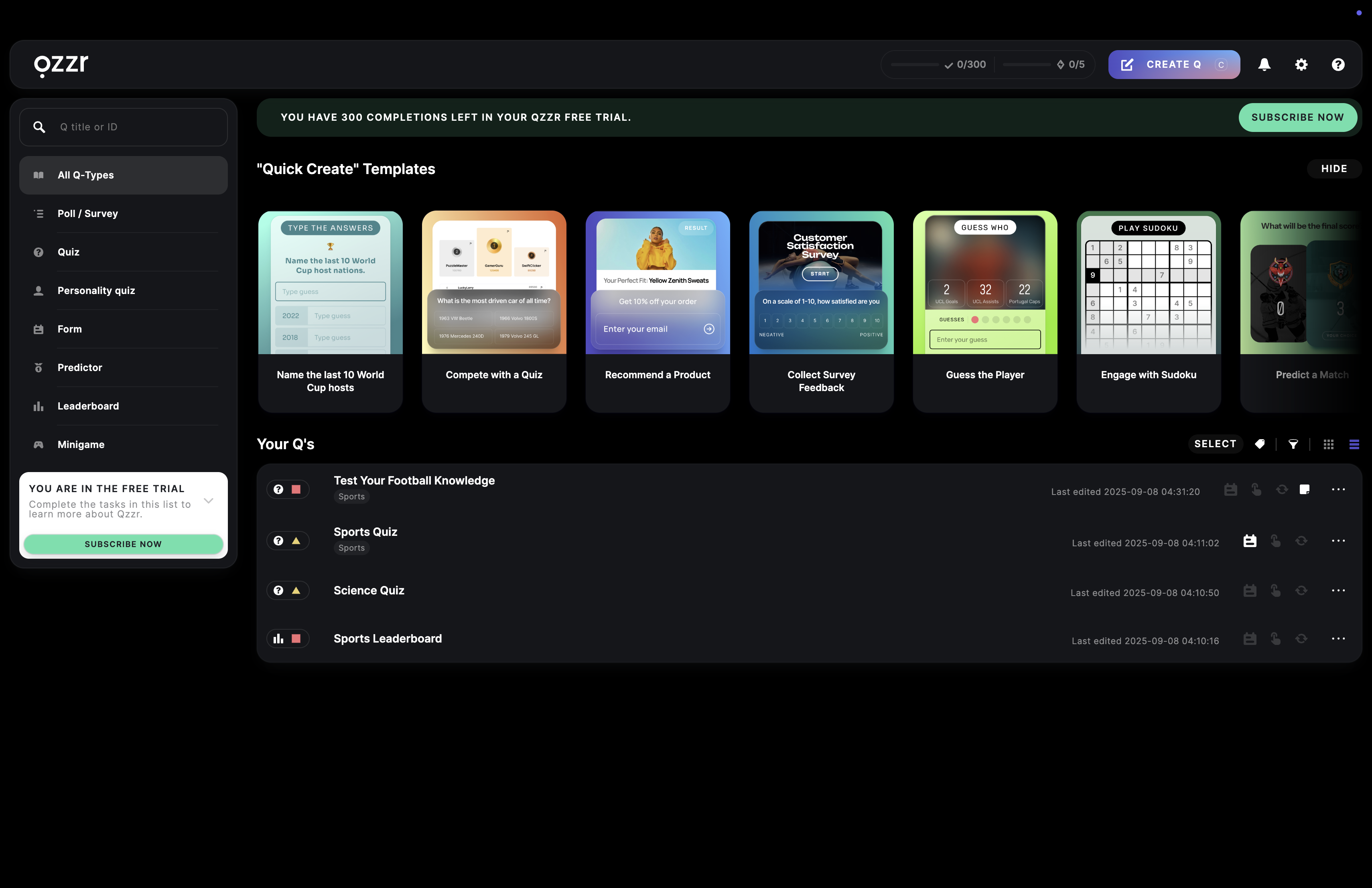Switch to list view layout
Viewport: 1372px width, 888px height.
(x=1354, y=444)
